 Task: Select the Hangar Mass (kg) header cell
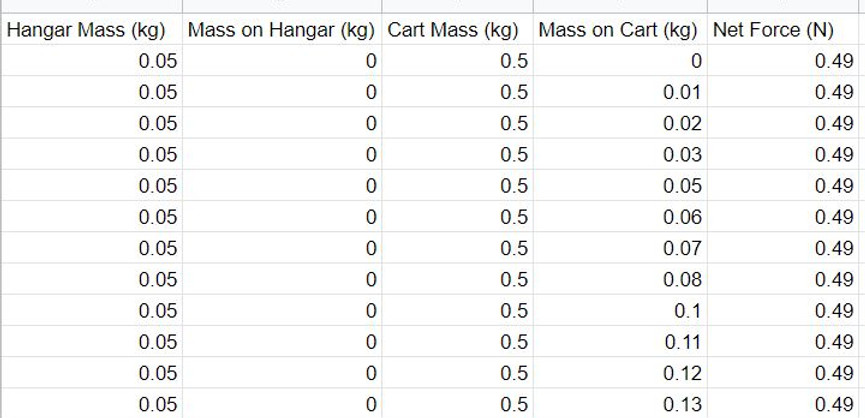92,29
